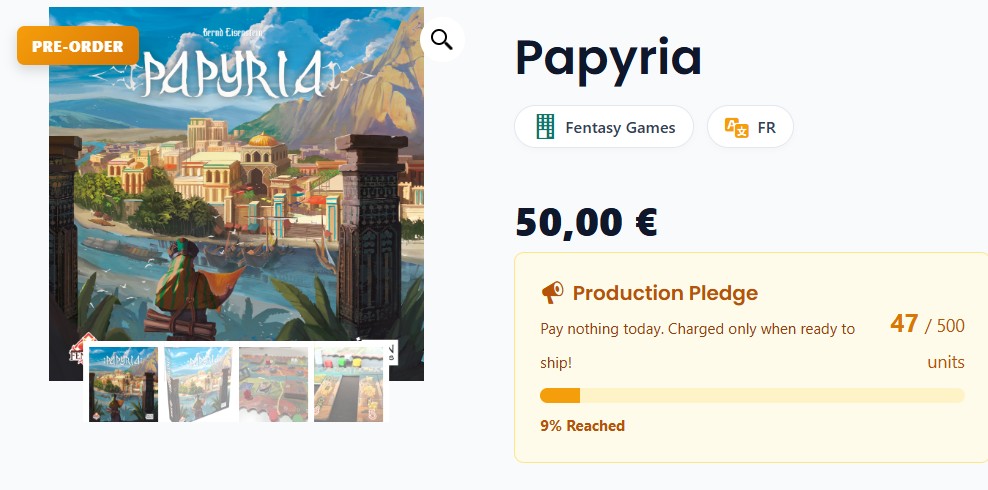Open the fourth thumbnail of player boards
Viewport: 988px width, 490px height.
348,384
